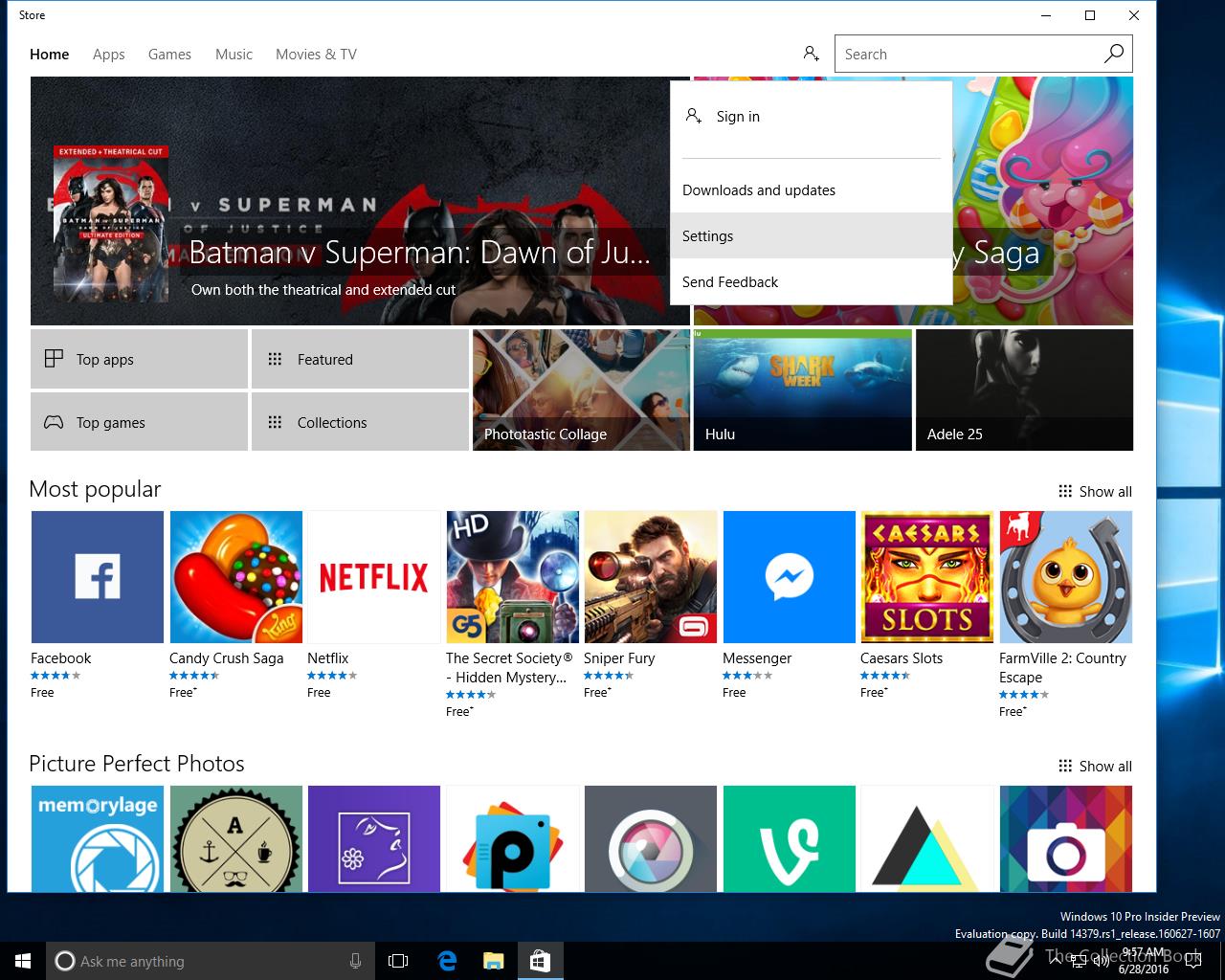Choose Send Feedback menu entry

[x=811, y=281]
